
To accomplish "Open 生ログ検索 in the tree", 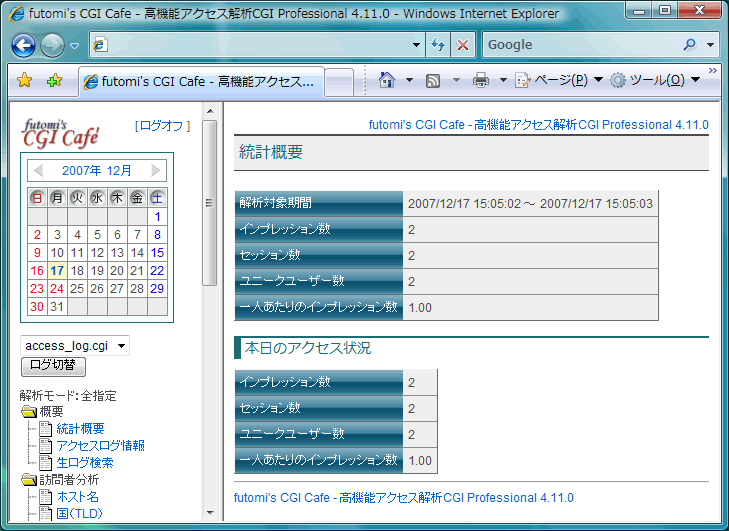I will pos(85,463).
